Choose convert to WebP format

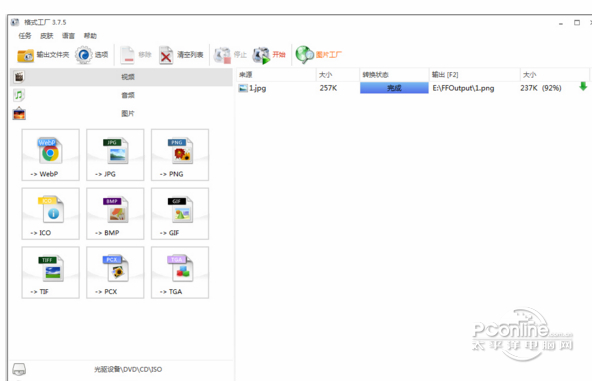[x=51, y=155]
